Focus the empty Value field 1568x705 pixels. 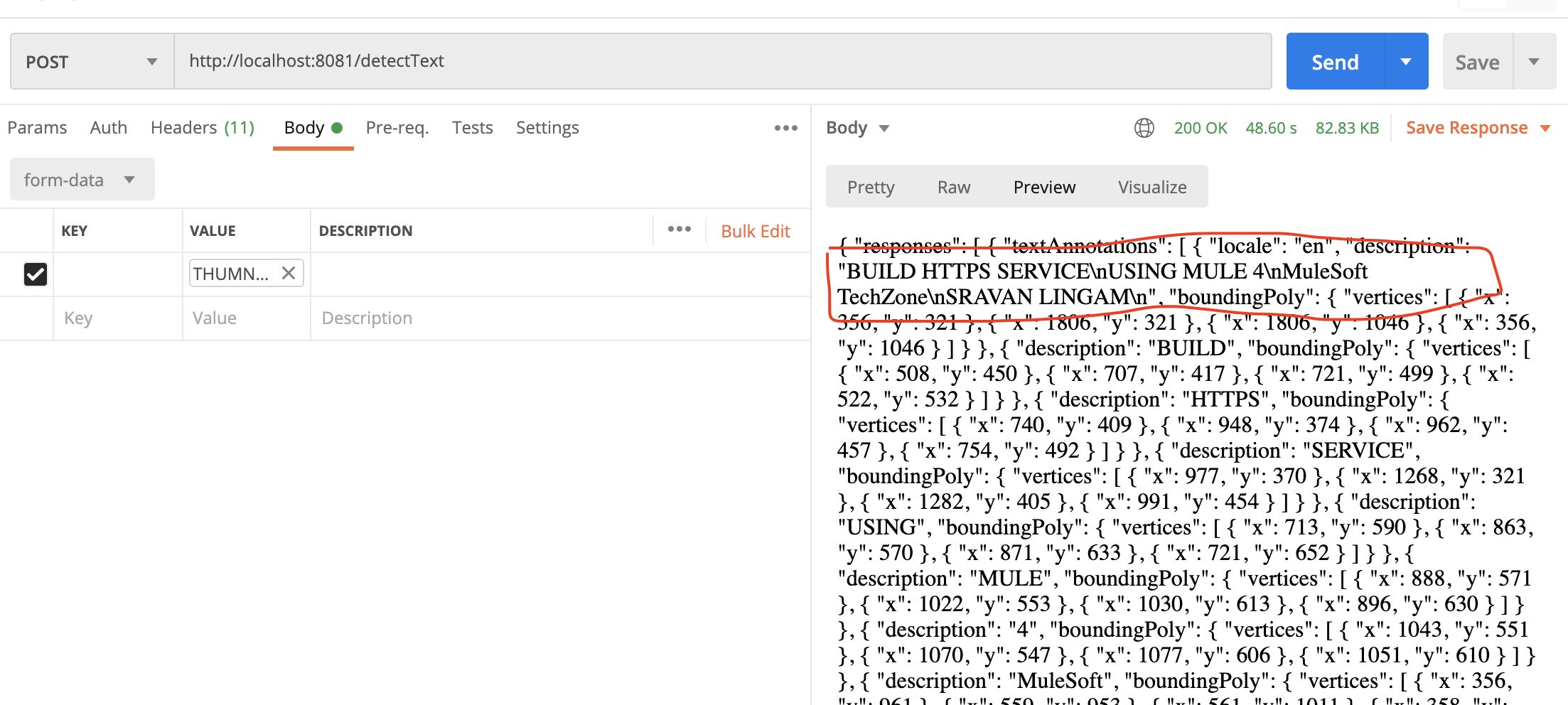pyautogui.click(x=246, y=318)
